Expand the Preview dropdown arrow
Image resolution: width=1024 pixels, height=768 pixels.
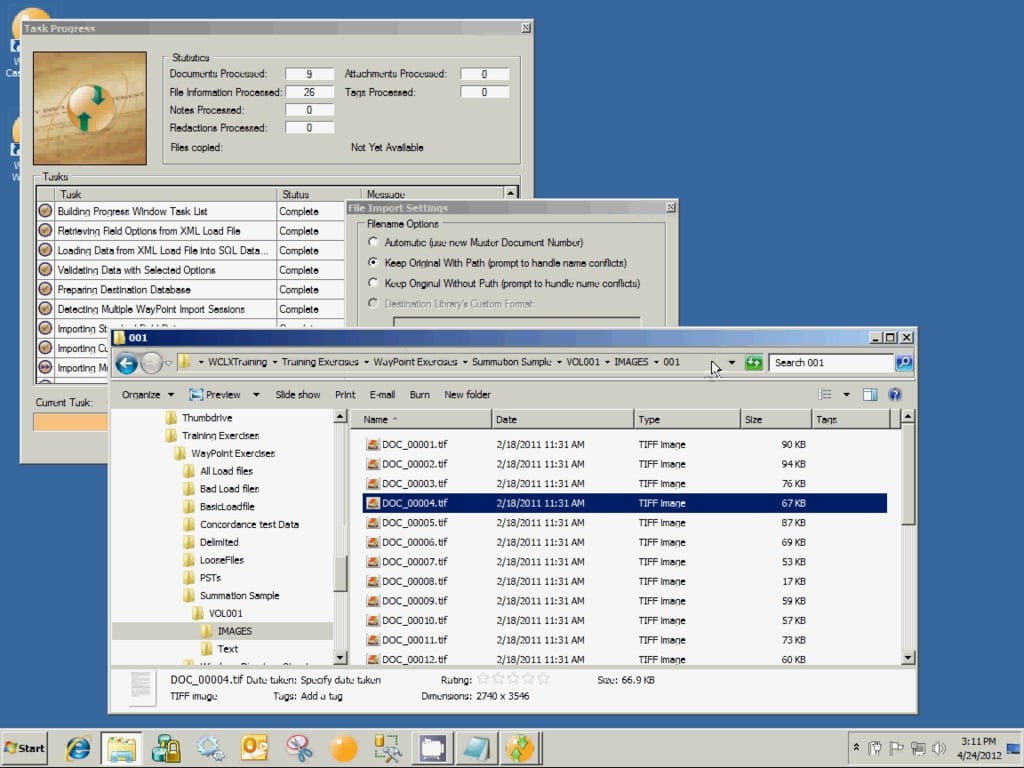pyautogui.click(x=256, y=395)
